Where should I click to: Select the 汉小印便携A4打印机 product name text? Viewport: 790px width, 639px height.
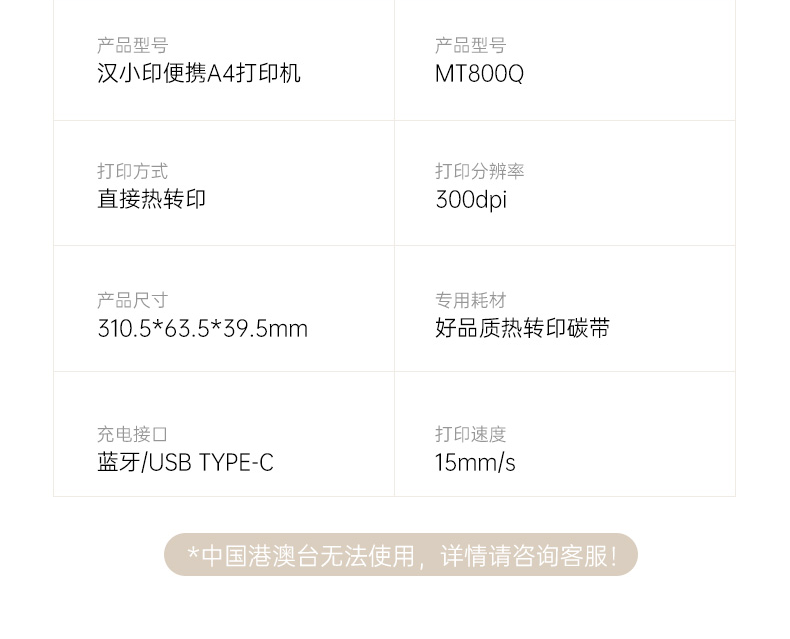199,74
